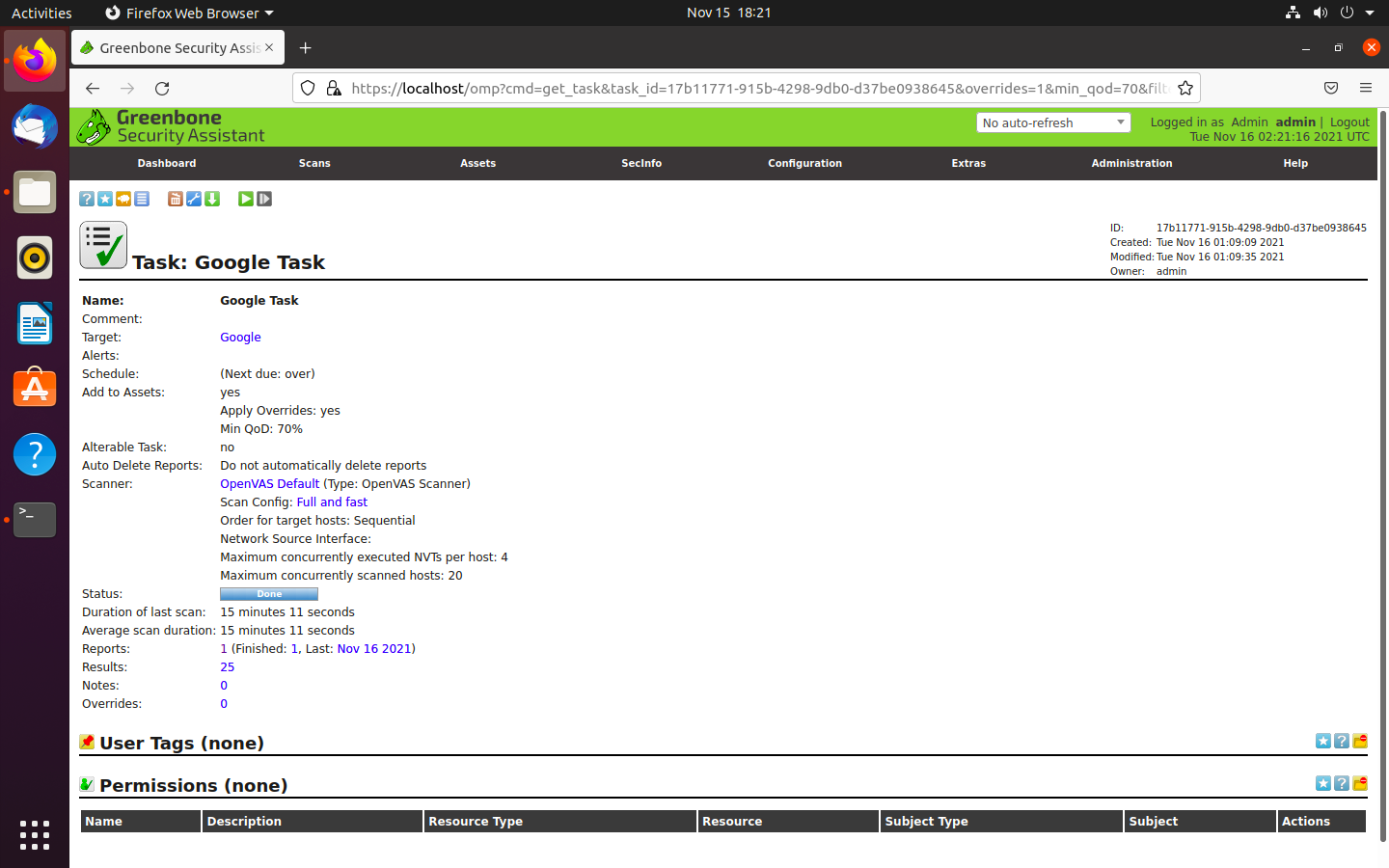Open the Firefox application menu hamburger

click(1366, 88)
